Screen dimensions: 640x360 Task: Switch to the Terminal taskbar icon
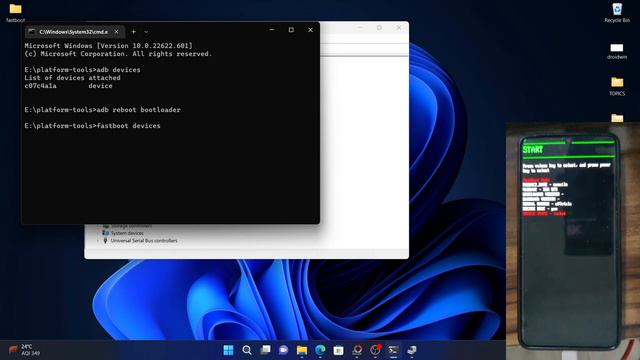click(x=393, y=350)
